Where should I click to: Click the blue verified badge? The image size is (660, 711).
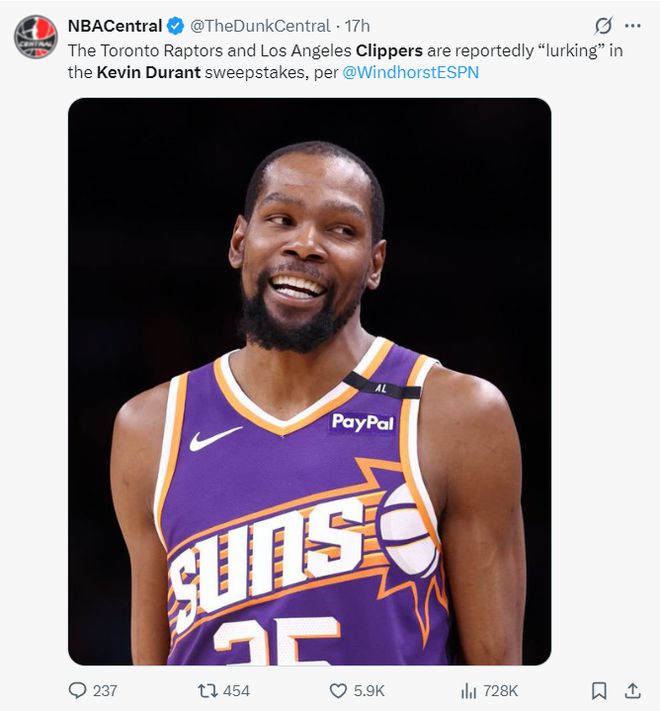pos(176,26)
